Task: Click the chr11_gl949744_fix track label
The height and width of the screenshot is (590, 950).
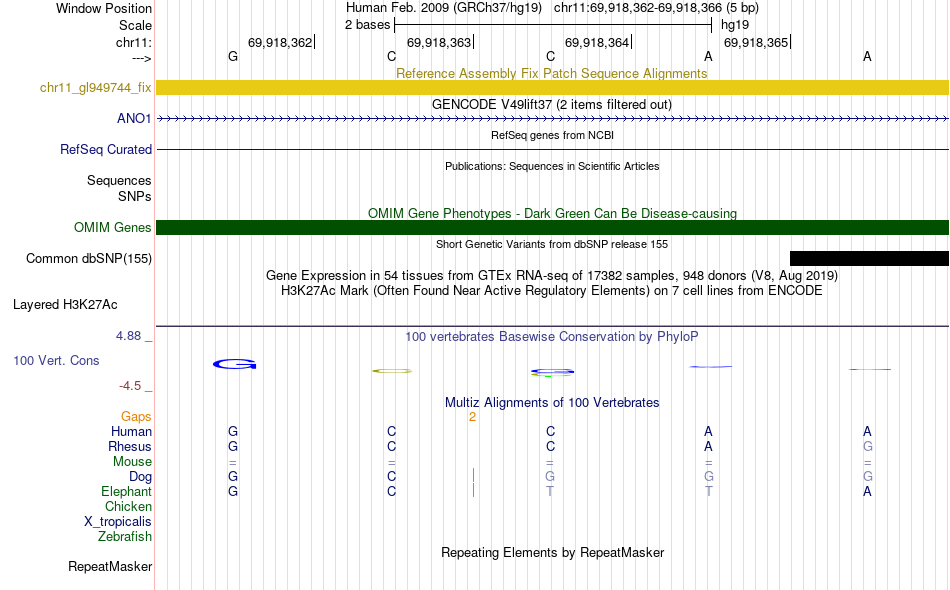Action: [x=96, y=88]
